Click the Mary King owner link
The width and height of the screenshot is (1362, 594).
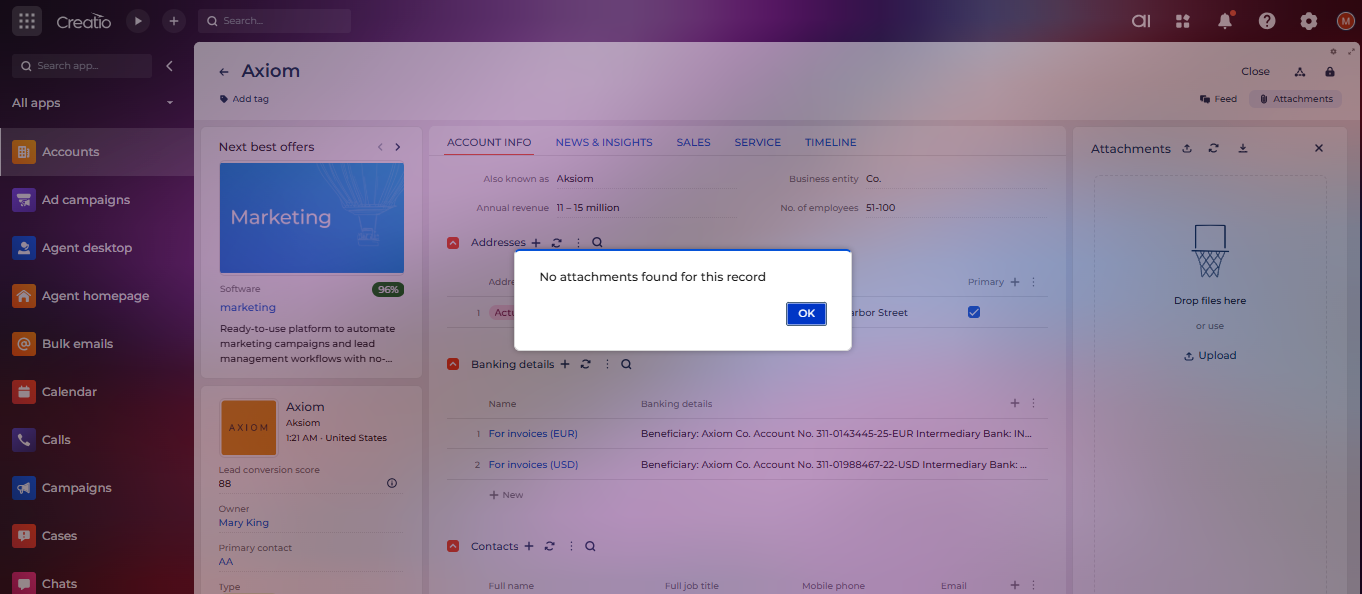[243, 523]
